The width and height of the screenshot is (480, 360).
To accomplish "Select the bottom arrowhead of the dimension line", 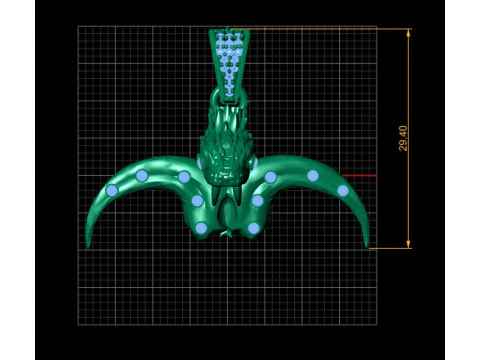I will click(x=409, y=244).
